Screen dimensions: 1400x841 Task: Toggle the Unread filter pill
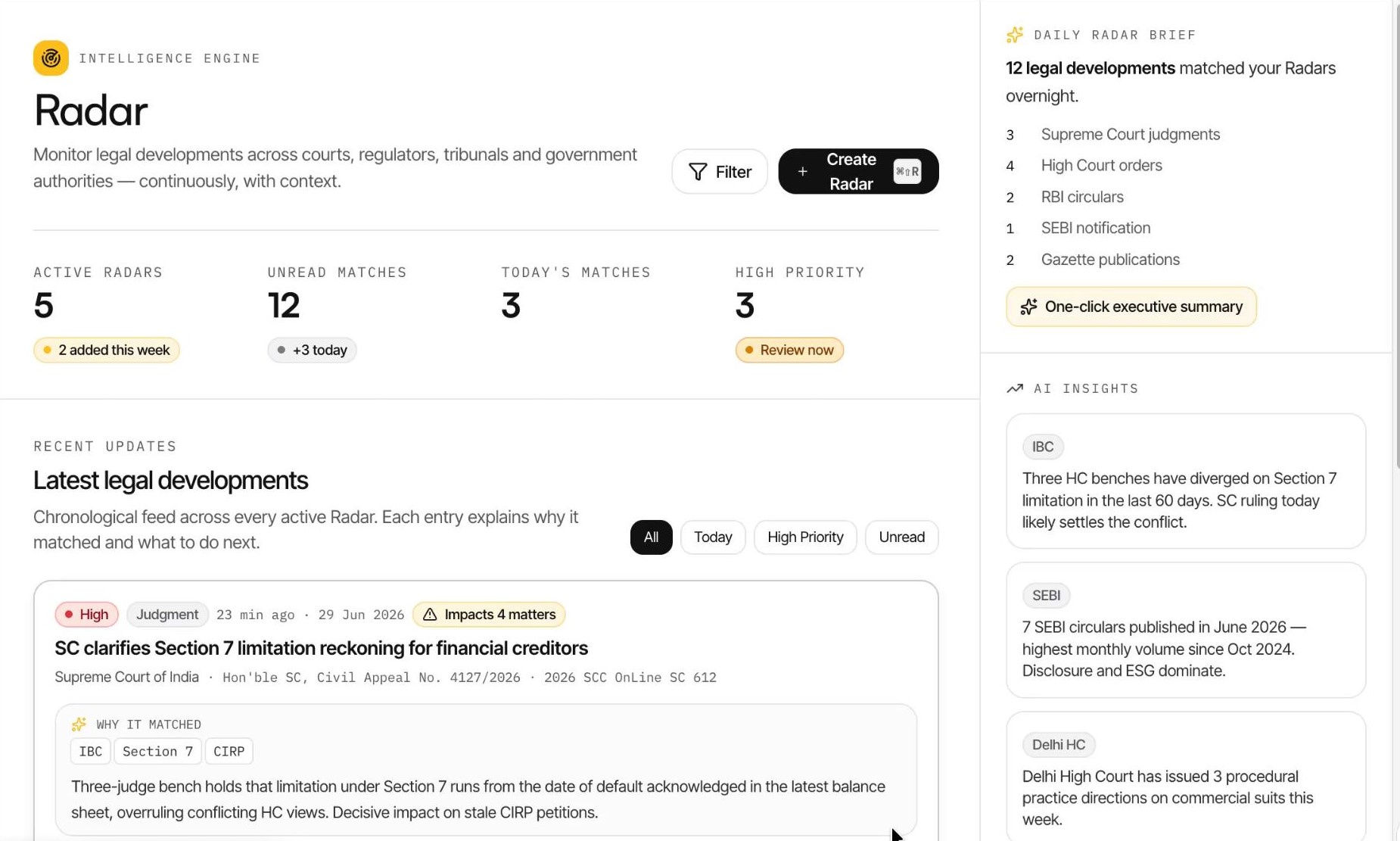click(x=901, y=537)
